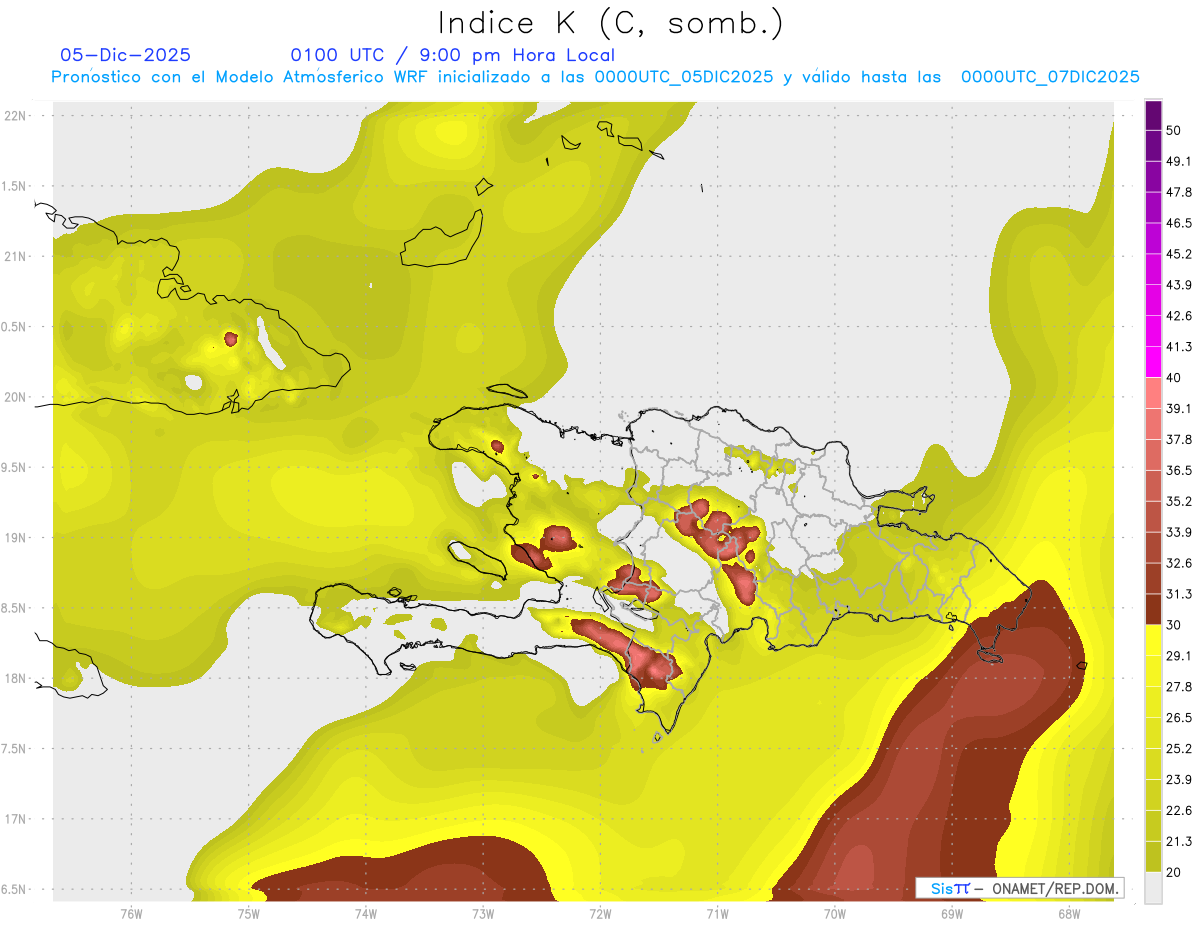
Task: Click the legend value '32.6'
Action: (1178, 563)
